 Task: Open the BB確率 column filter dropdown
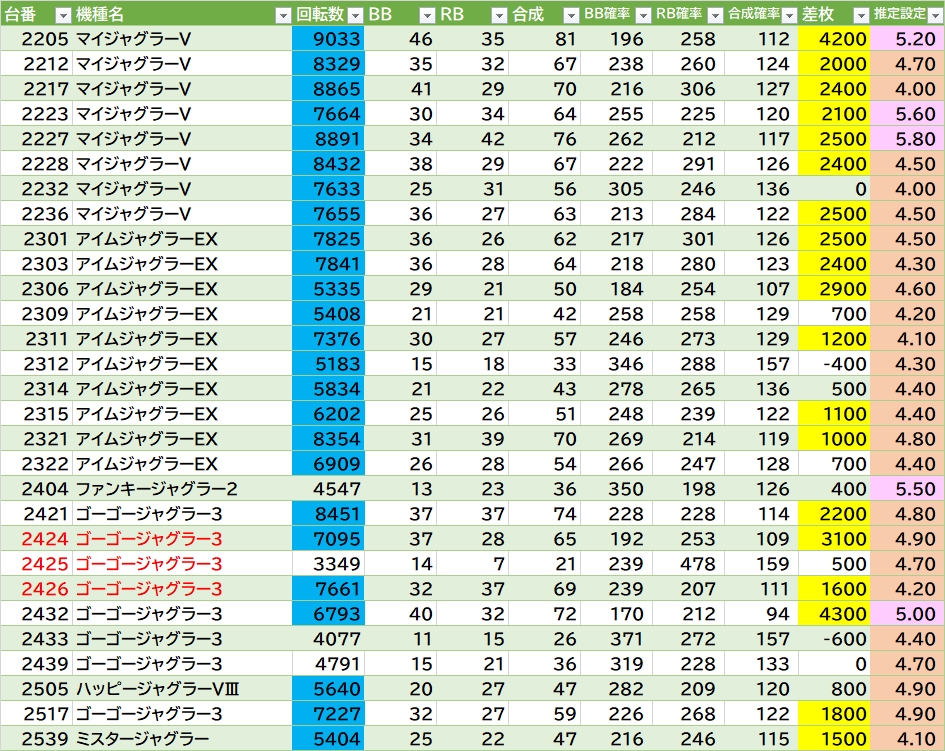point(643,16)
